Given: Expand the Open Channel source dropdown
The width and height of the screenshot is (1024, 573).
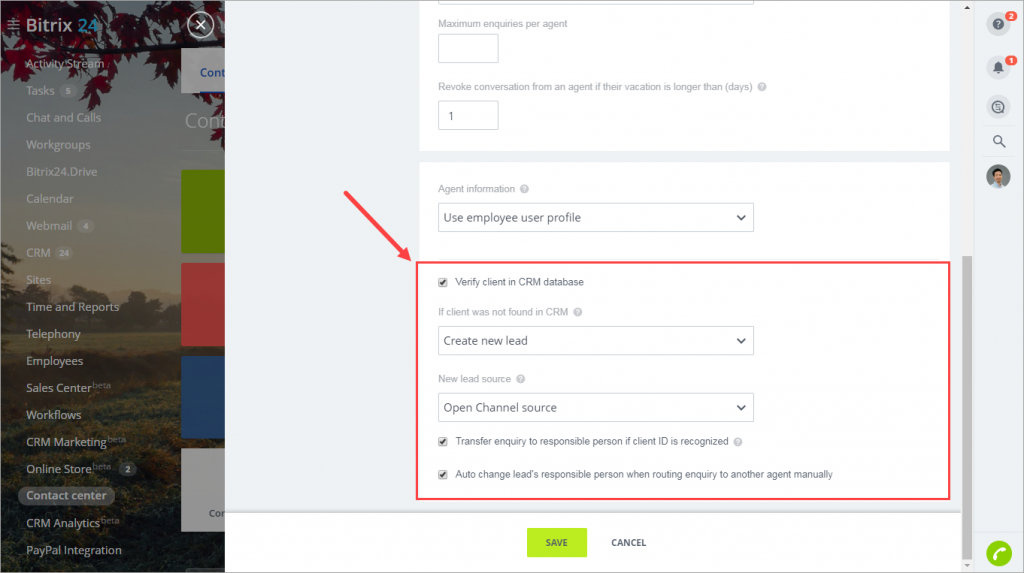Looking at the screenshot, I should coord(596,407).
